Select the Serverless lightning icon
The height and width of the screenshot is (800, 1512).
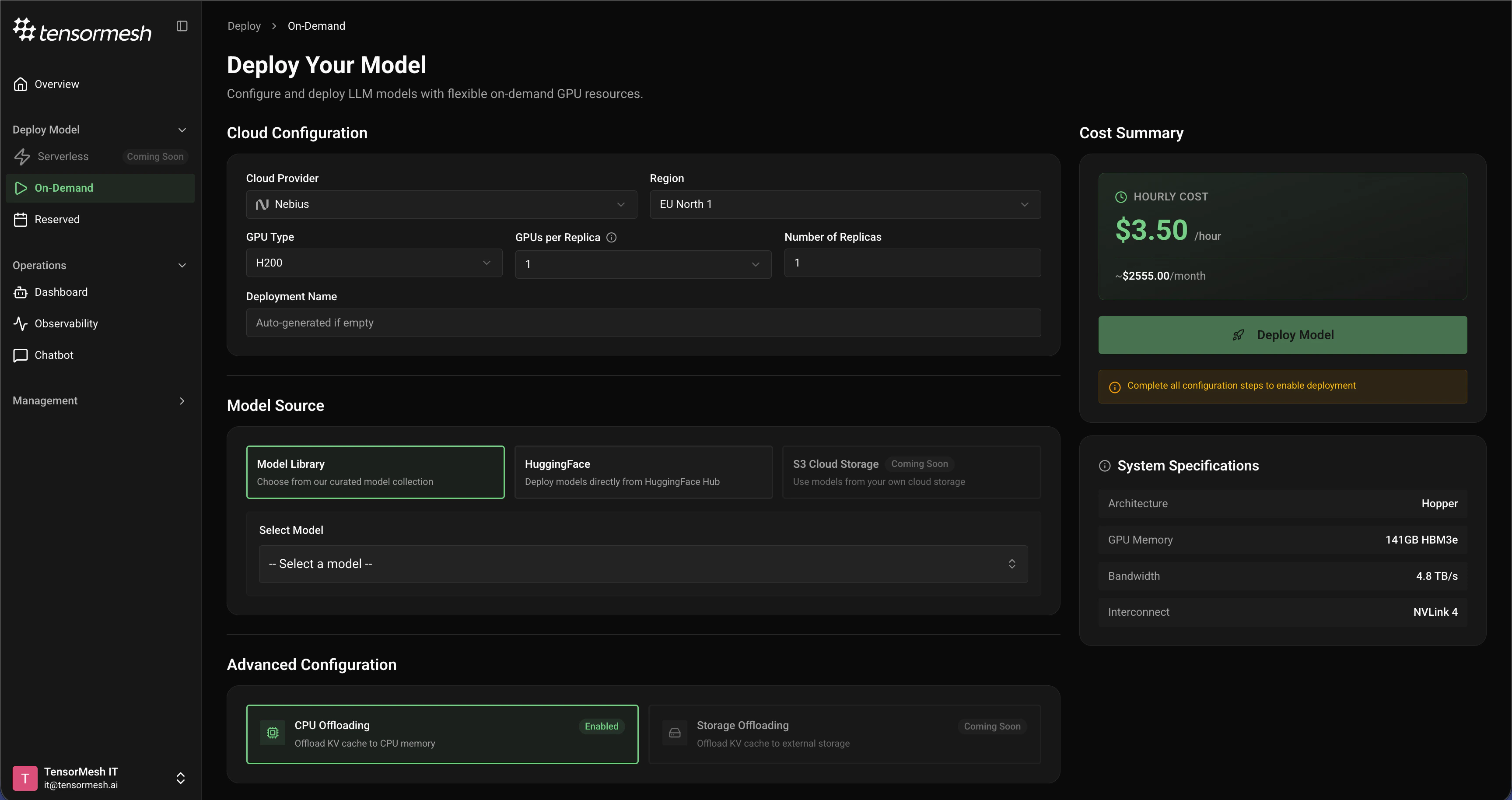(22, 157)
